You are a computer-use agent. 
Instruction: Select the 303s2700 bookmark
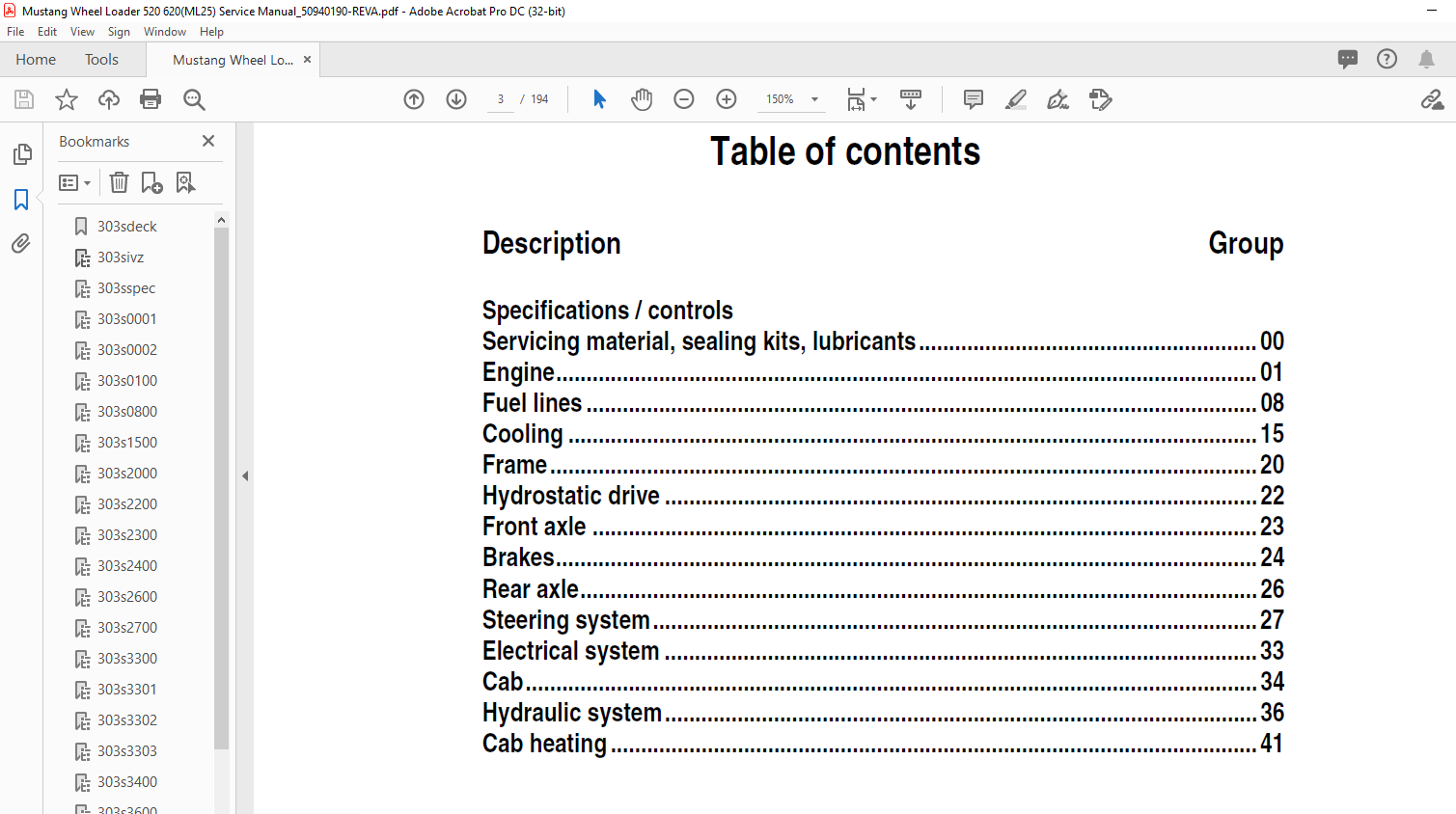[x=126, y=628]
